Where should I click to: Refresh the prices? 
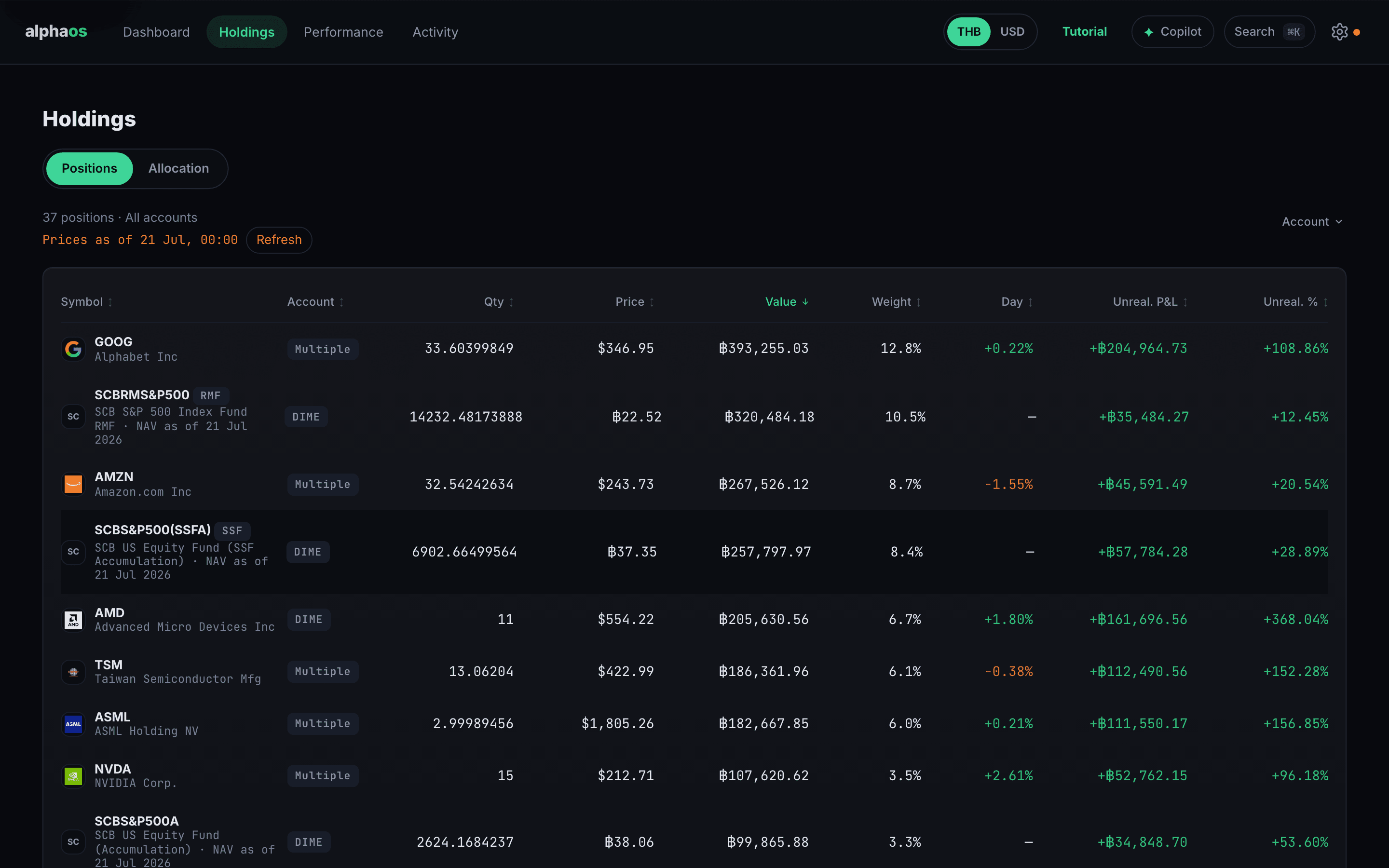[x=279, y=240]
